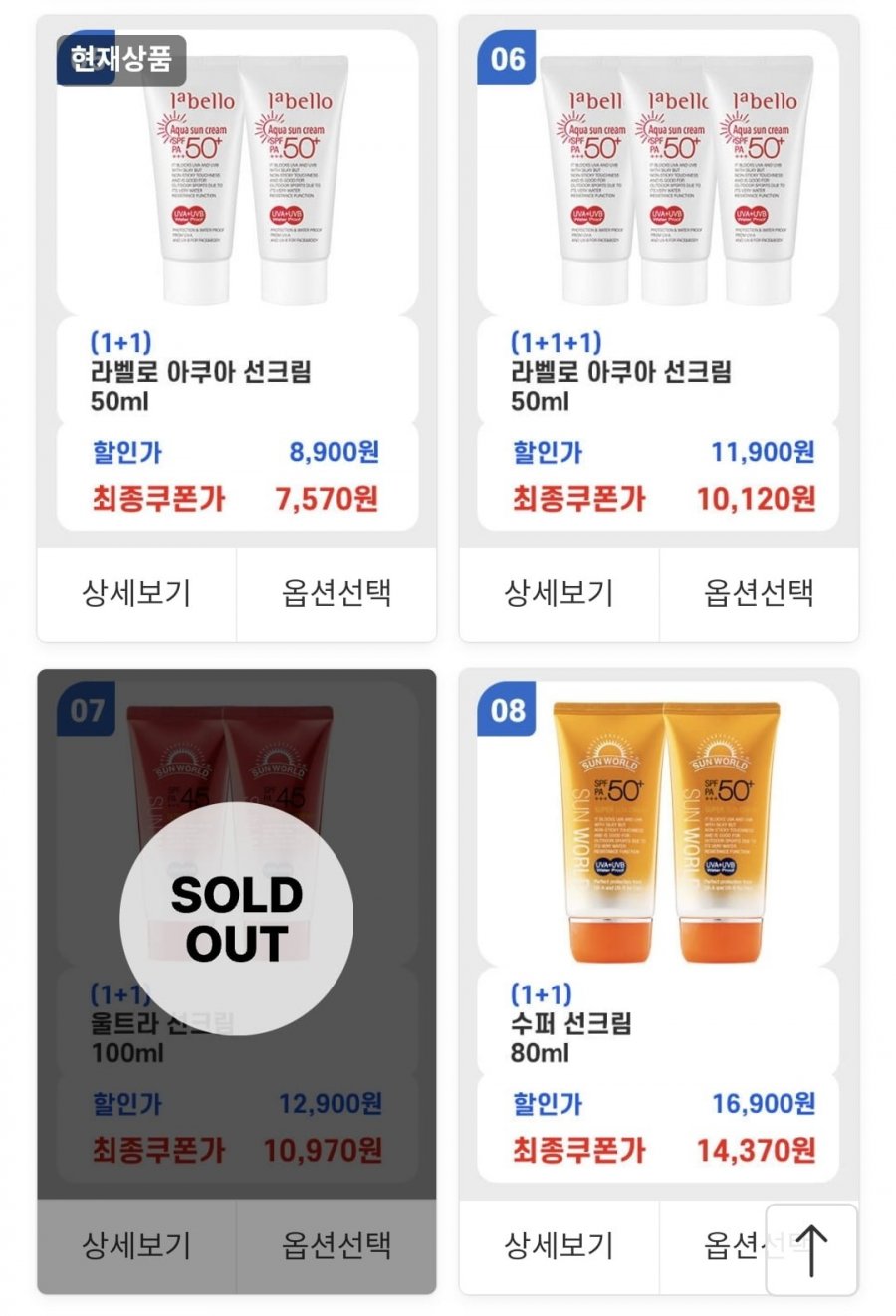Tap the SOLD OUT circle overlay
Screen dimensions: 896x1316
[x=237, y=919]
